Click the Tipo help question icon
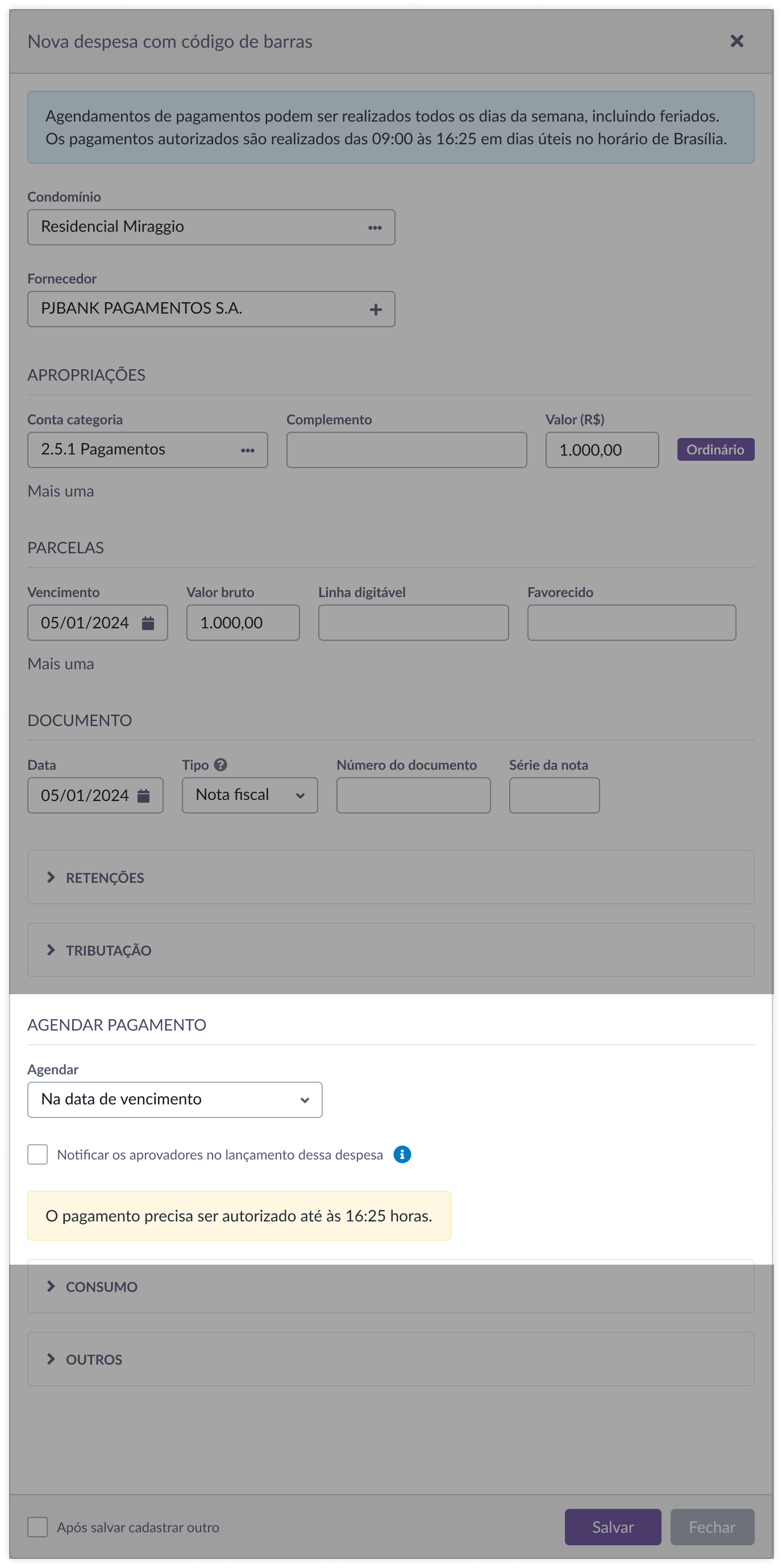782x1568 pixels. click(x=221, y=765)
